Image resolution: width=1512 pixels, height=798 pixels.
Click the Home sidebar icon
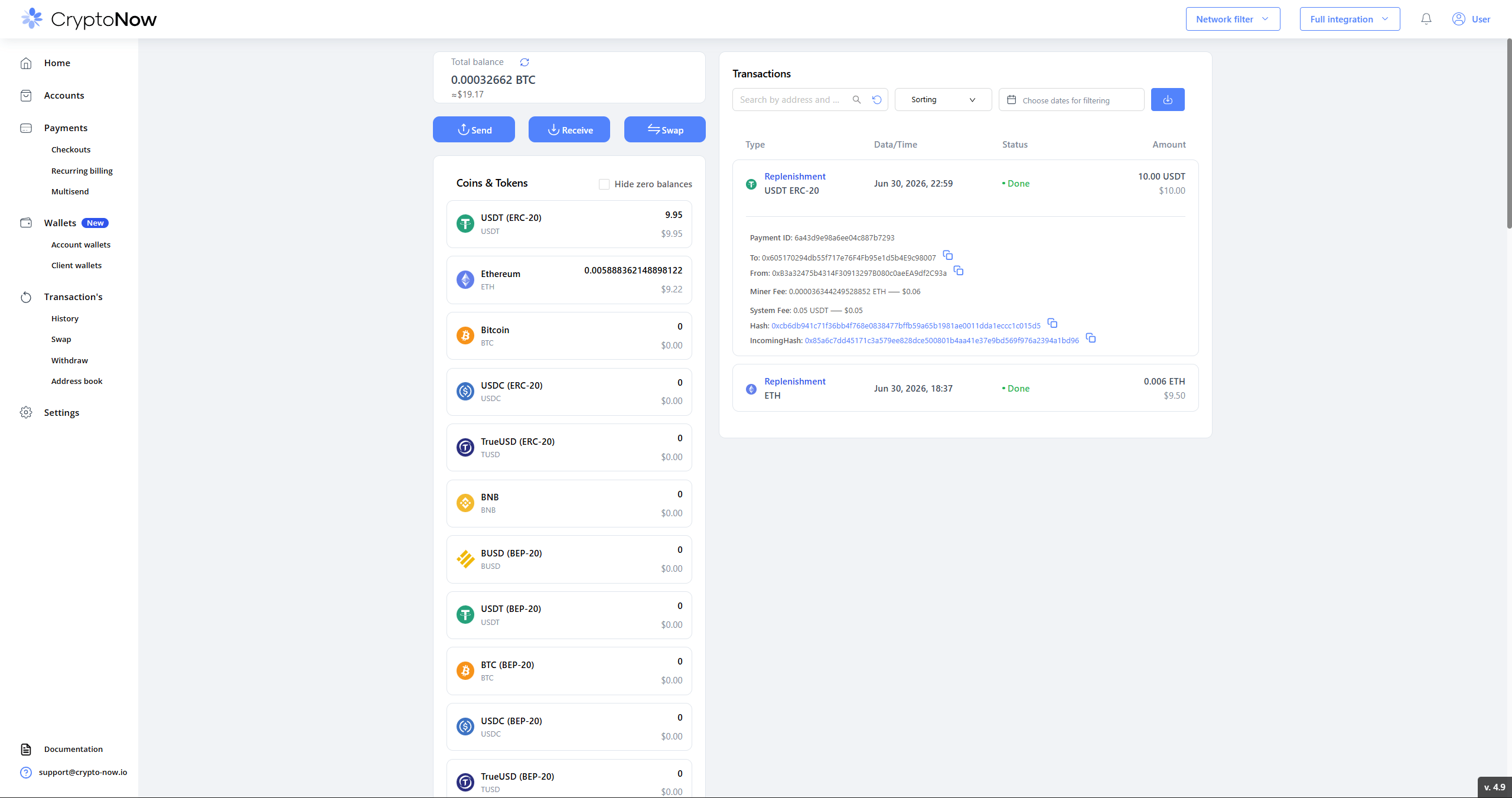coord(26,63)
